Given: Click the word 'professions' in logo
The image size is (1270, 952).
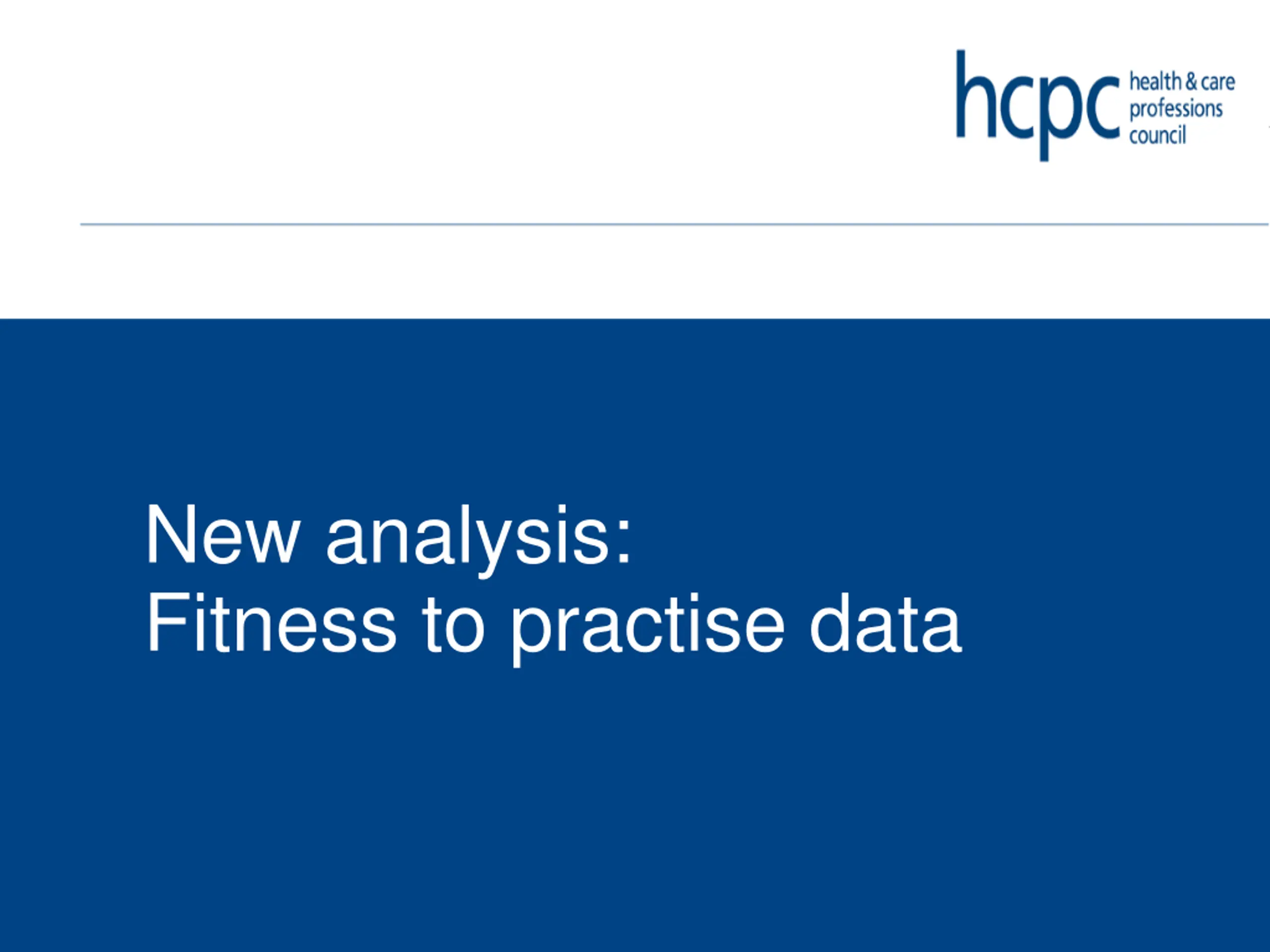Looking at the screenshot, I should [x=1176, y=109].
